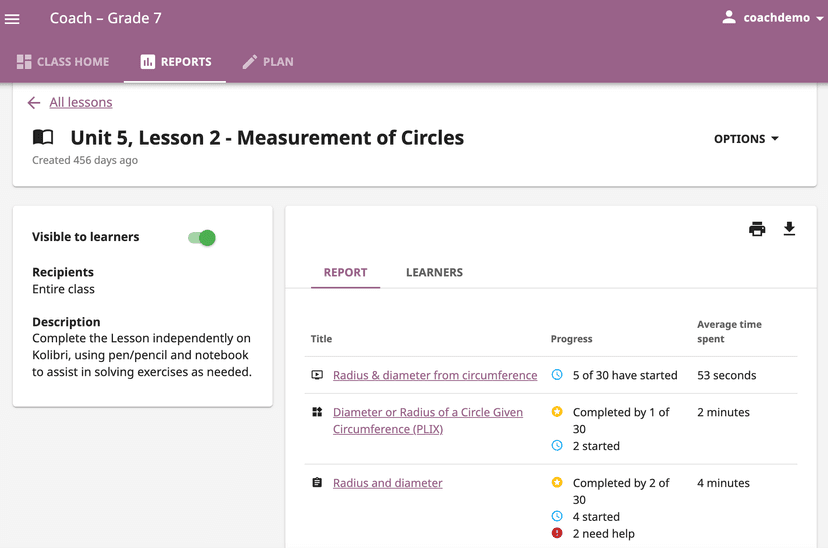Viewport: 828px width, 548px height.
Task: Click the print report icon
Action: point(757,229)
